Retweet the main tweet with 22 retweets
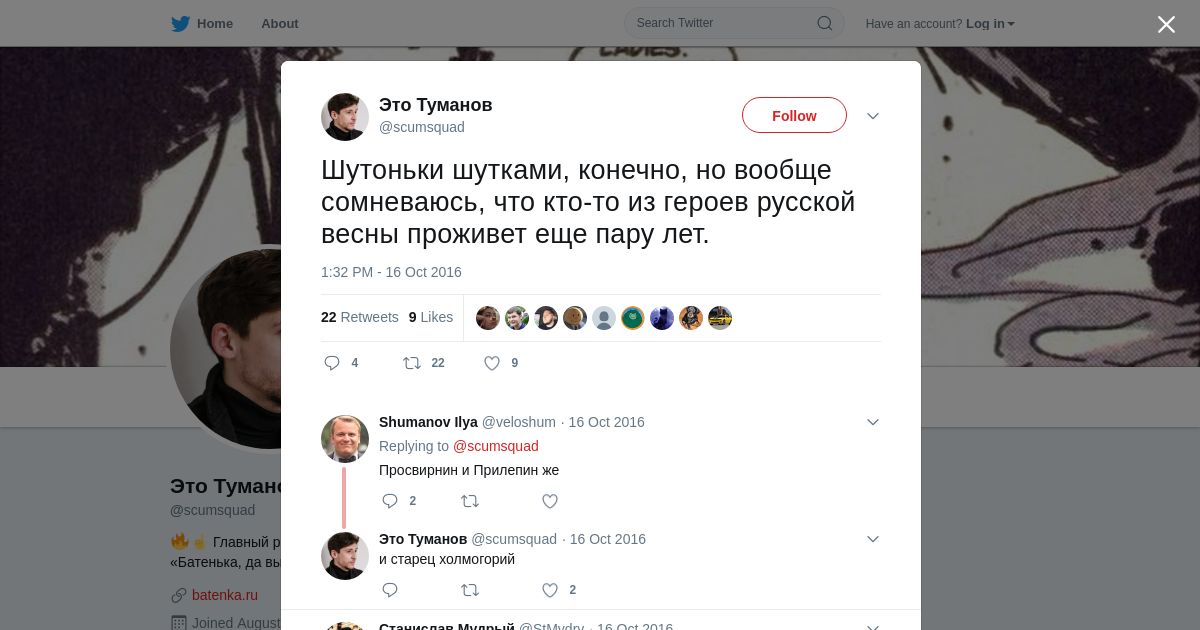Screen dimensions: 1200x630 [412, 363]
